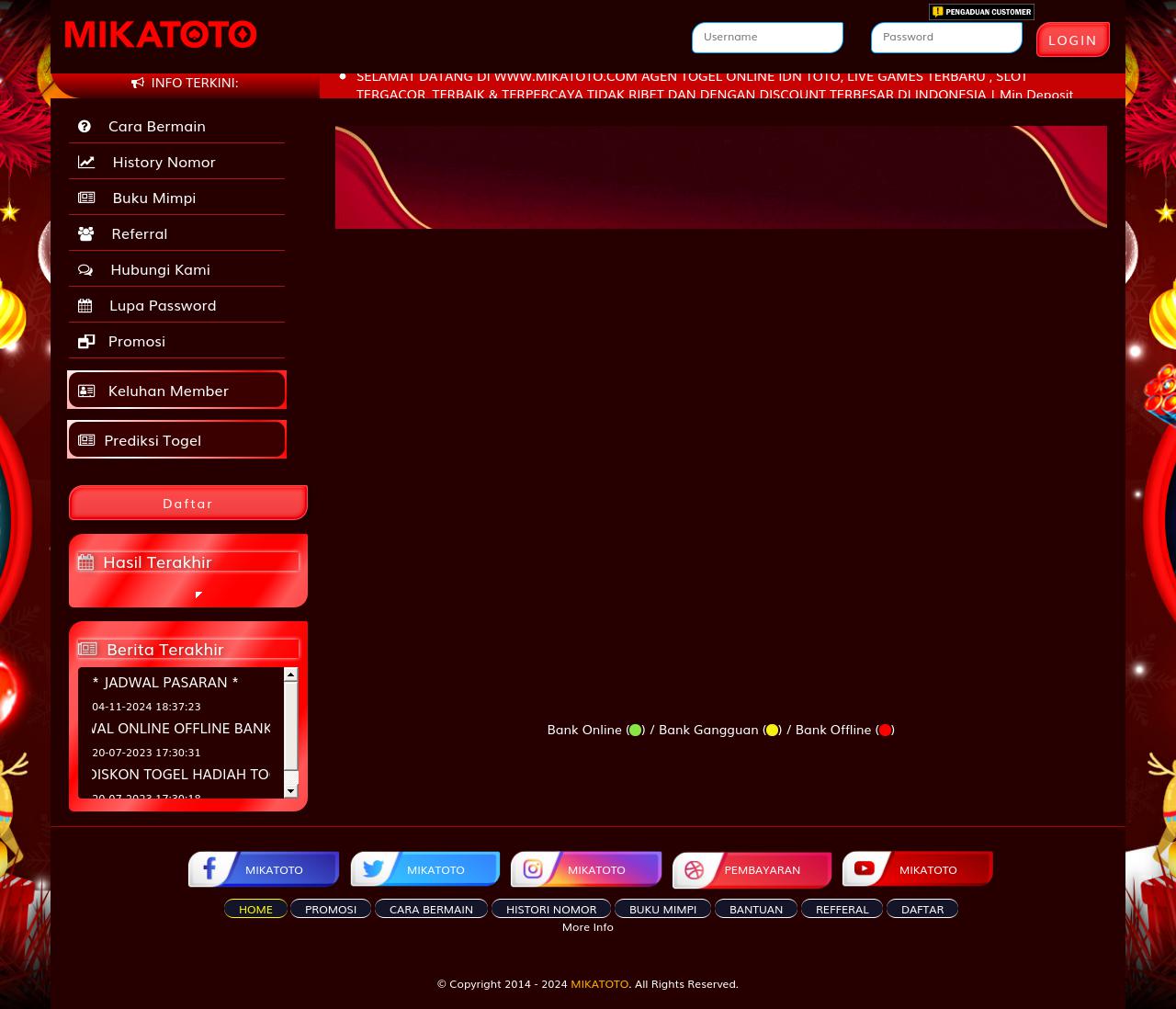Open the Twitter MIKATOTO link
The image size is (1176, 1009).
tap(425, 869)
